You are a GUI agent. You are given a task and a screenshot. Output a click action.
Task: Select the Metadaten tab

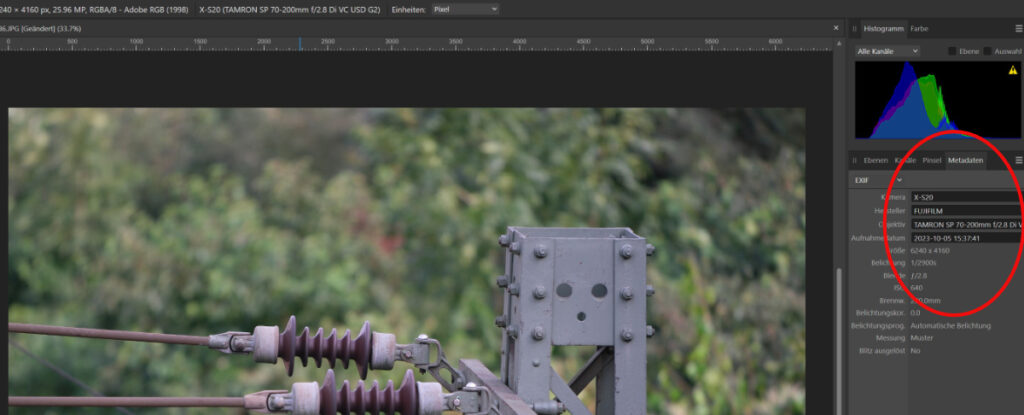[x=965, y=160]
